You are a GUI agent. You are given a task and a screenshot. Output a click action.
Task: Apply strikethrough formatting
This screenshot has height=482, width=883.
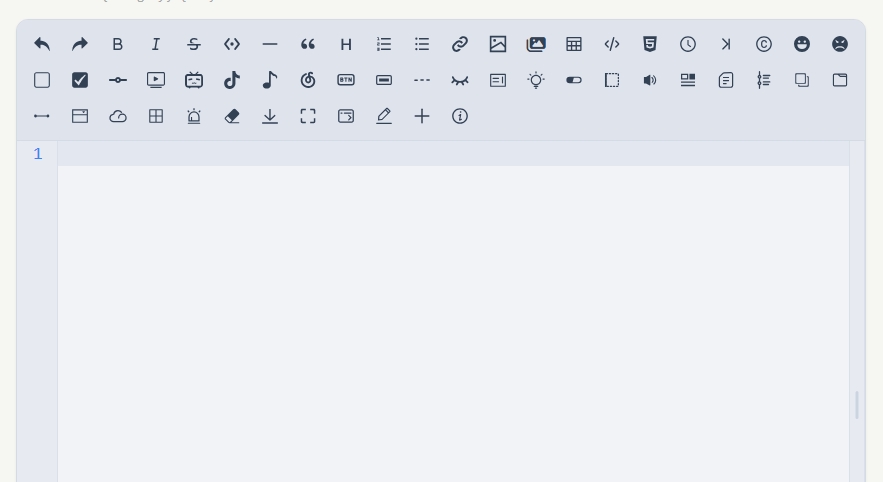(194, 44)
